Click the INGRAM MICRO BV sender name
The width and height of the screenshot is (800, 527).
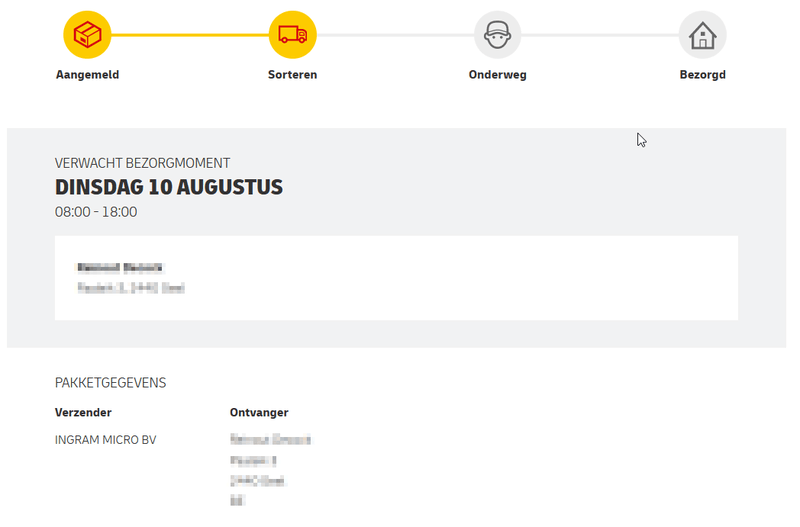pos(105,440)
